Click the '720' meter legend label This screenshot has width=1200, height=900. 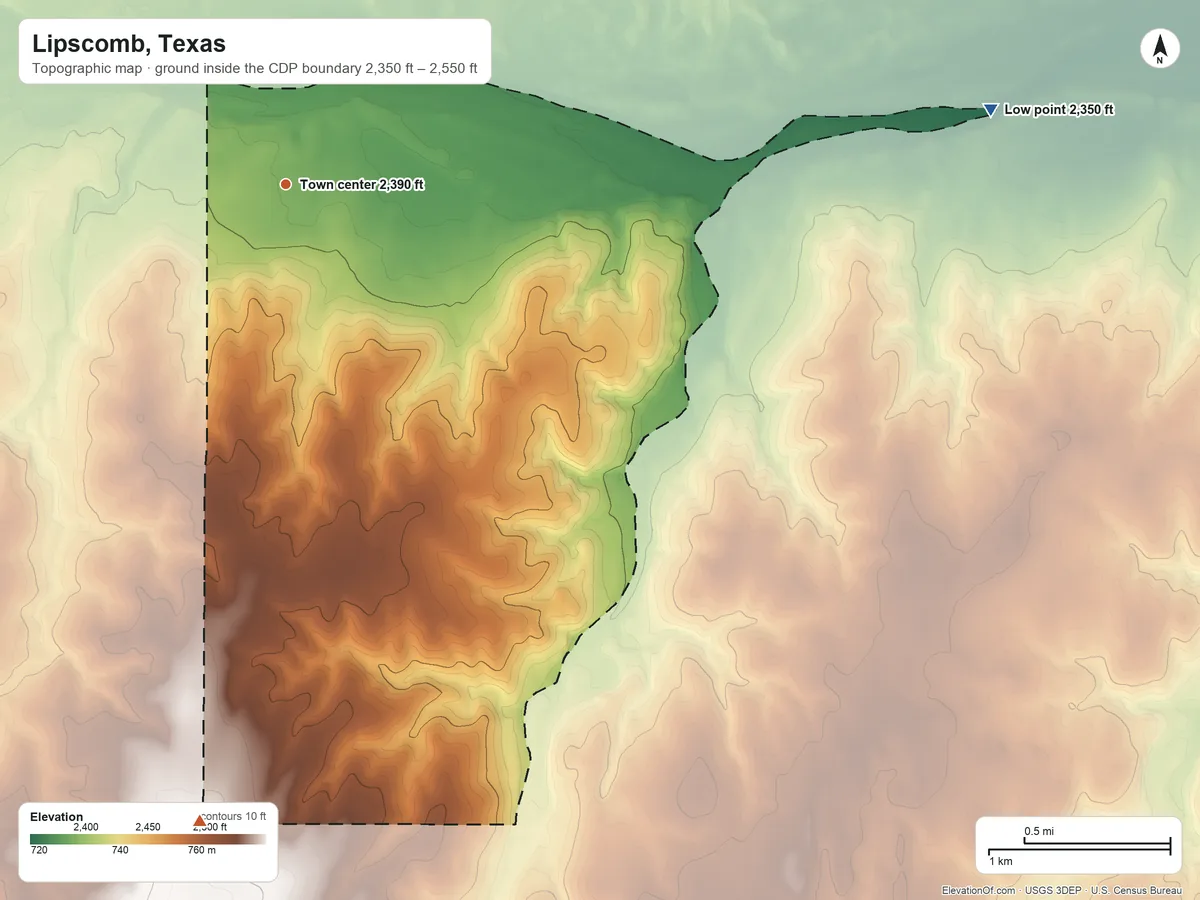tap(39, 851)
